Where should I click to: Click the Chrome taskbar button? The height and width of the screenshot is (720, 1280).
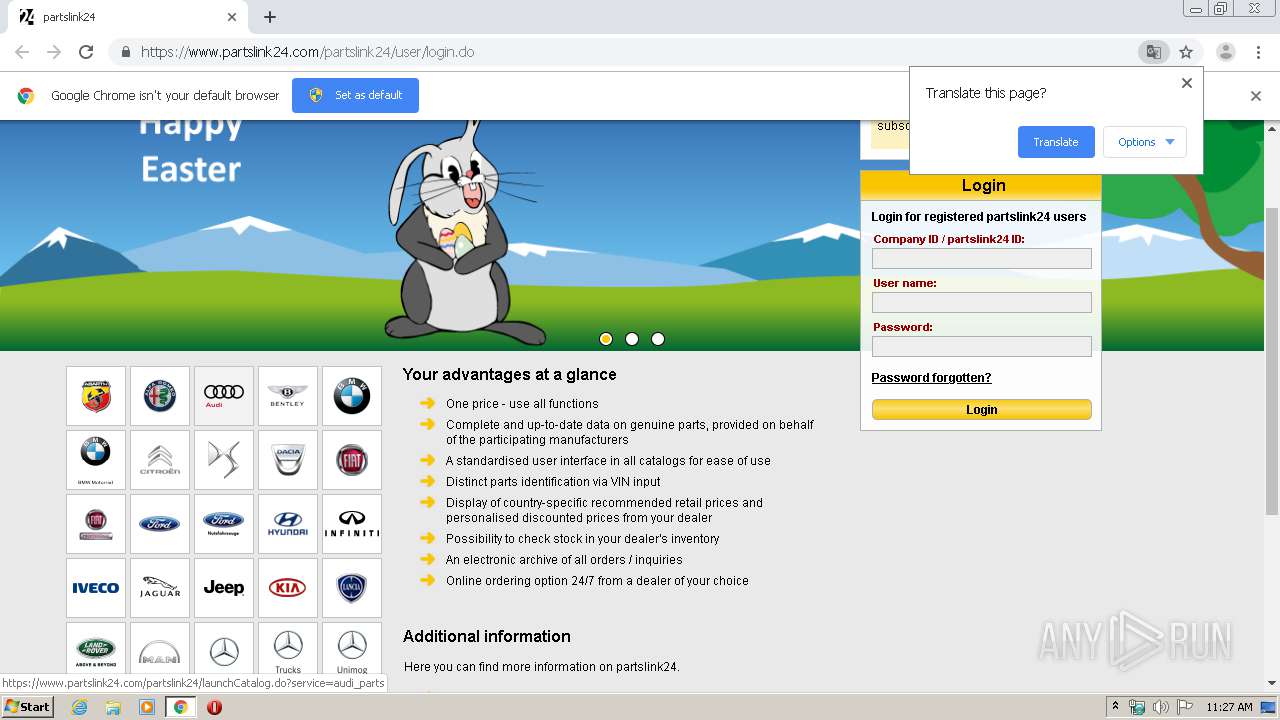click(x=181, y=707)
